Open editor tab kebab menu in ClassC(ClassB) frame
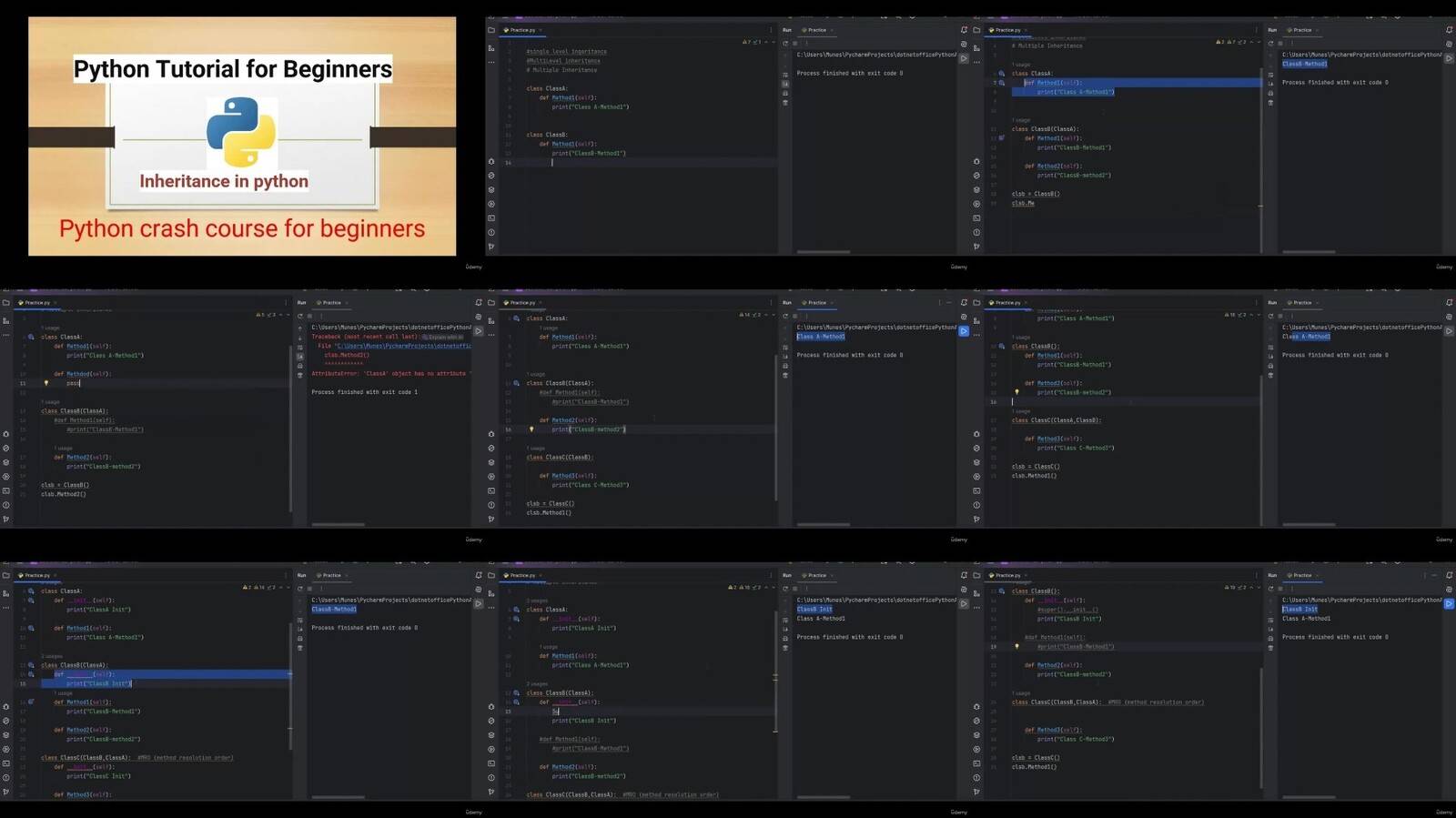 772,303
